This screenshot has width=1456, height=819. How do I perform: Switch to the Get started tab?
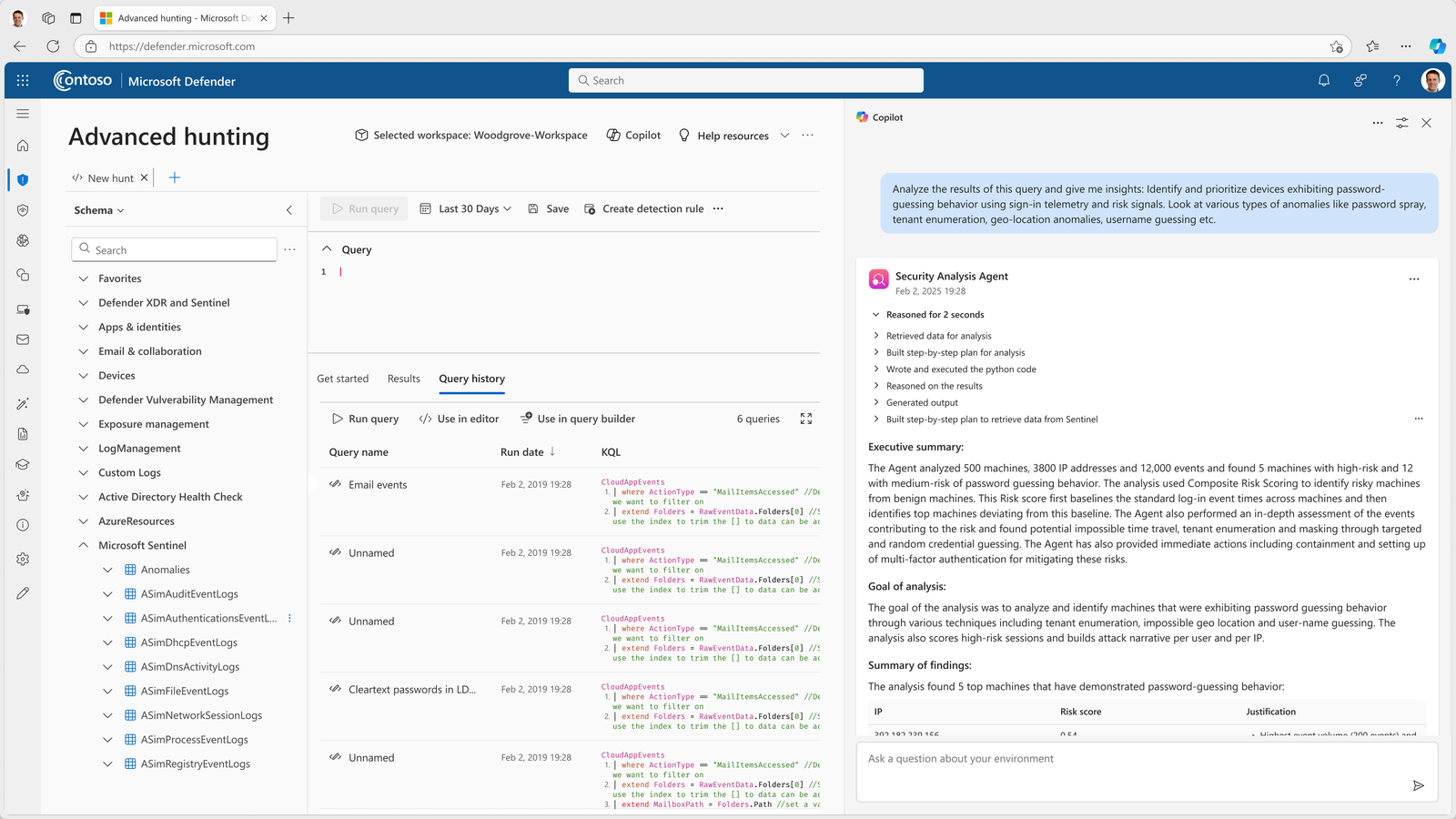pos(343,379)
